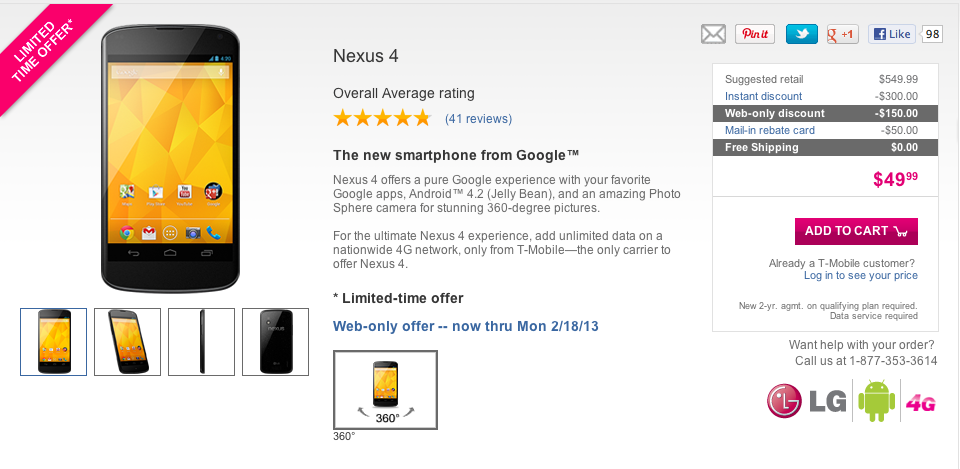Viewport: 960px width, 469px height.
Task: Select the side profile phone thumbnail
Action: 201,342
